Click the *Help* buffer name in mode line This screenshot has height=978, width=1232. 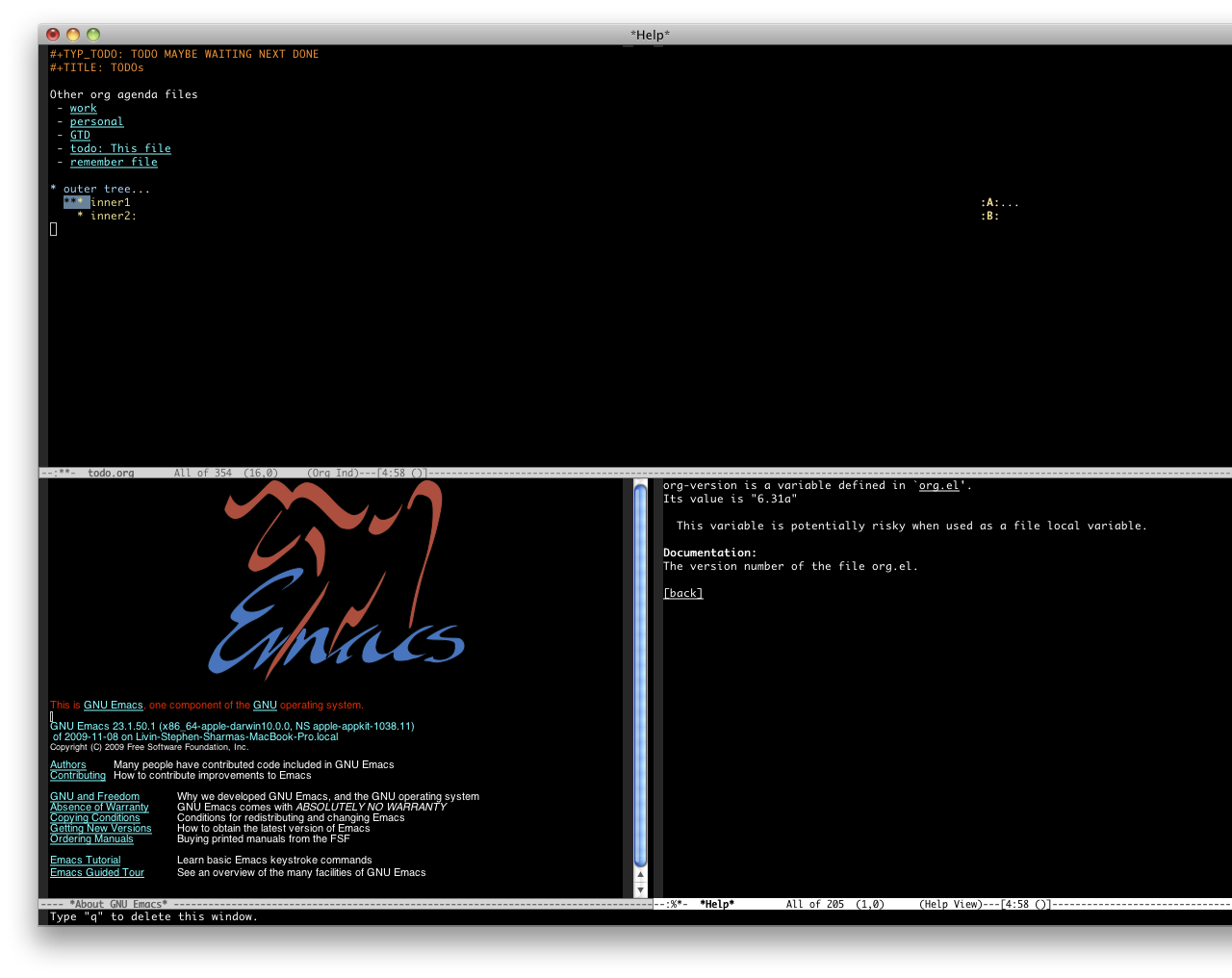point(717,904)
